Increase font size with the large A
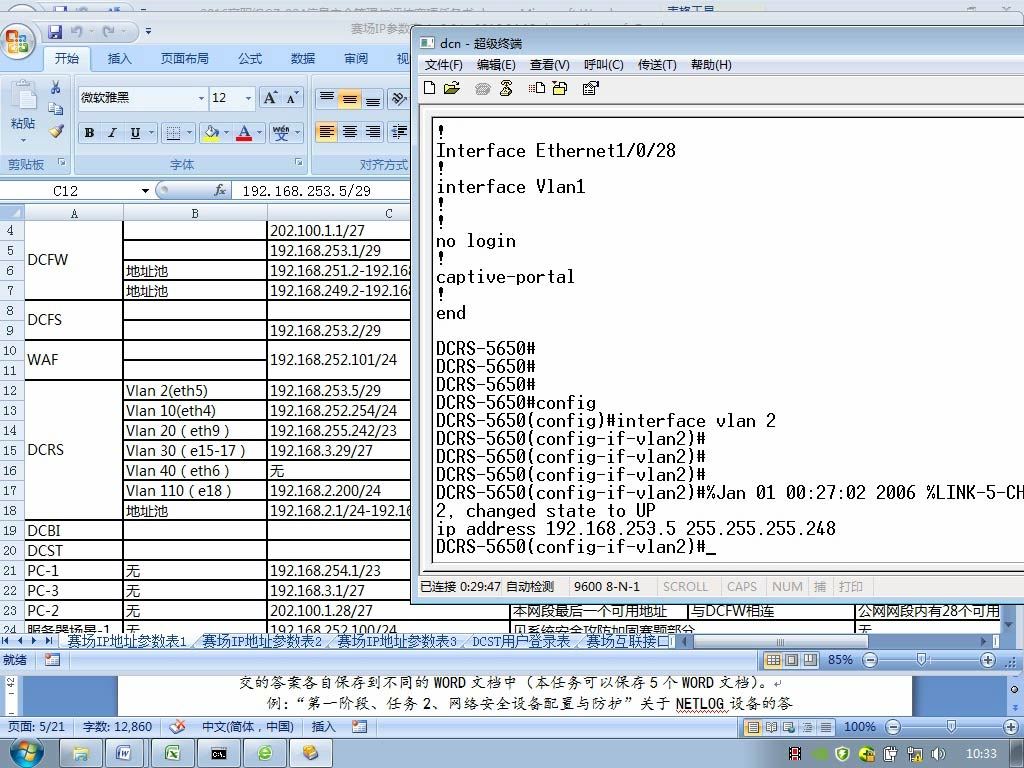Viewport: 1024px width, 768px height. coord(270,98)
